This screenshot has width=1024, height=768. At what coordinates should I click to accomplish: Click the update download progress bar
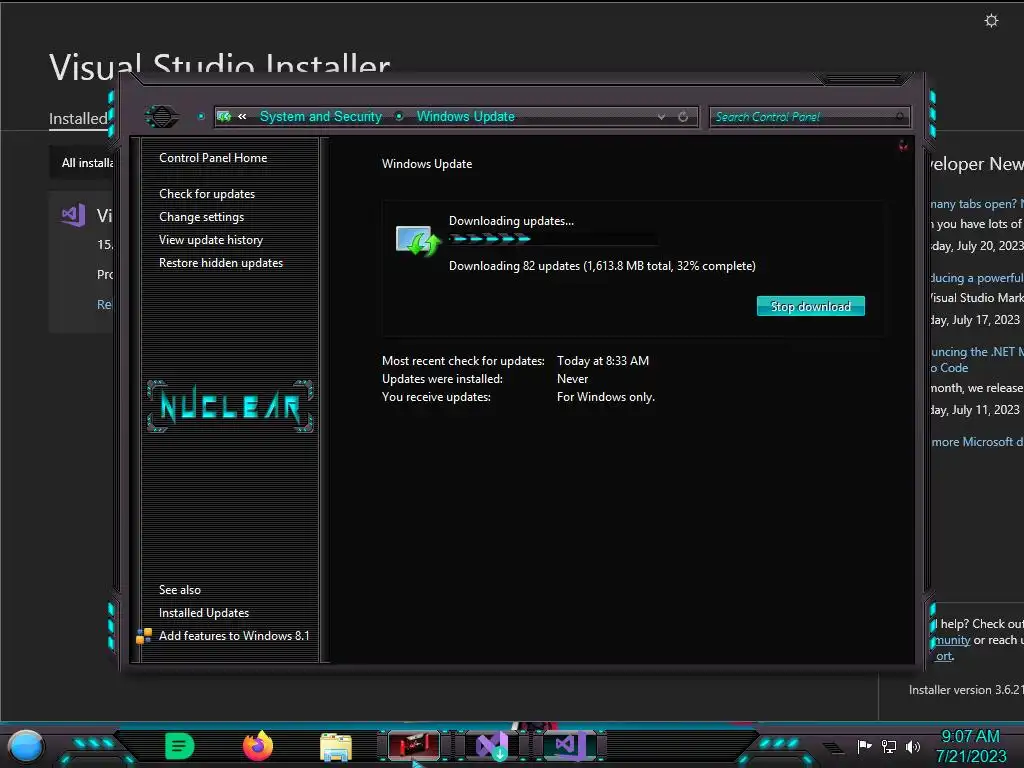pyautogui.click(x=552, y=238)
